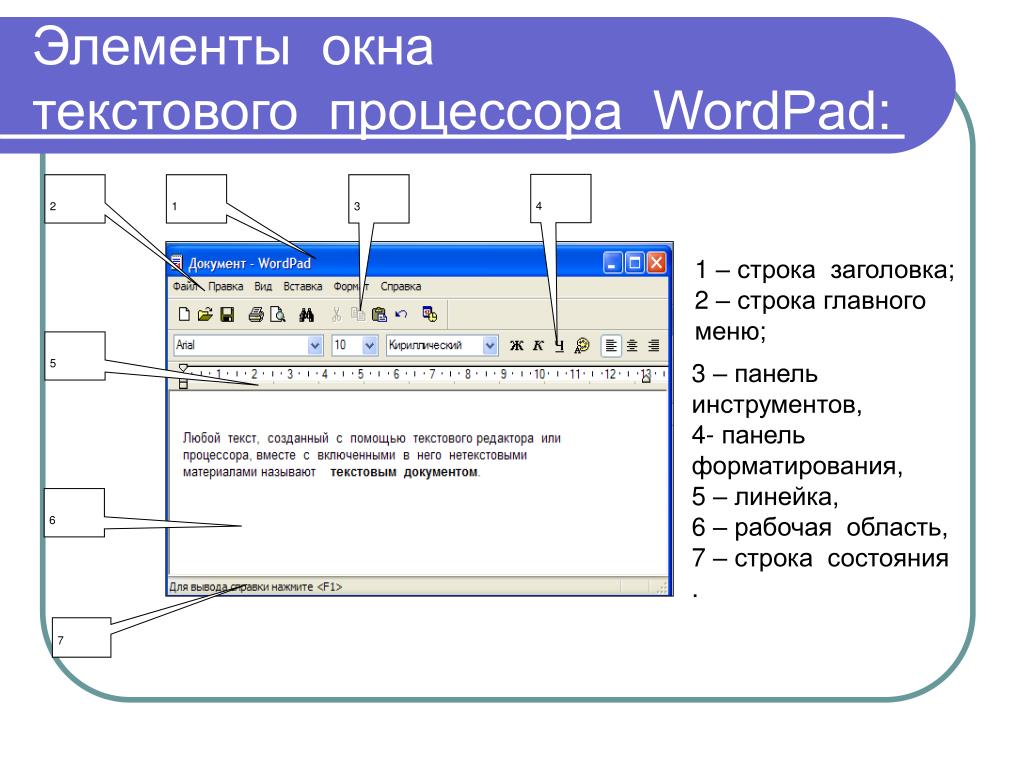The image size is (1024, 768).
Task: Open Print Preview icon
Action: coord(278,315)
